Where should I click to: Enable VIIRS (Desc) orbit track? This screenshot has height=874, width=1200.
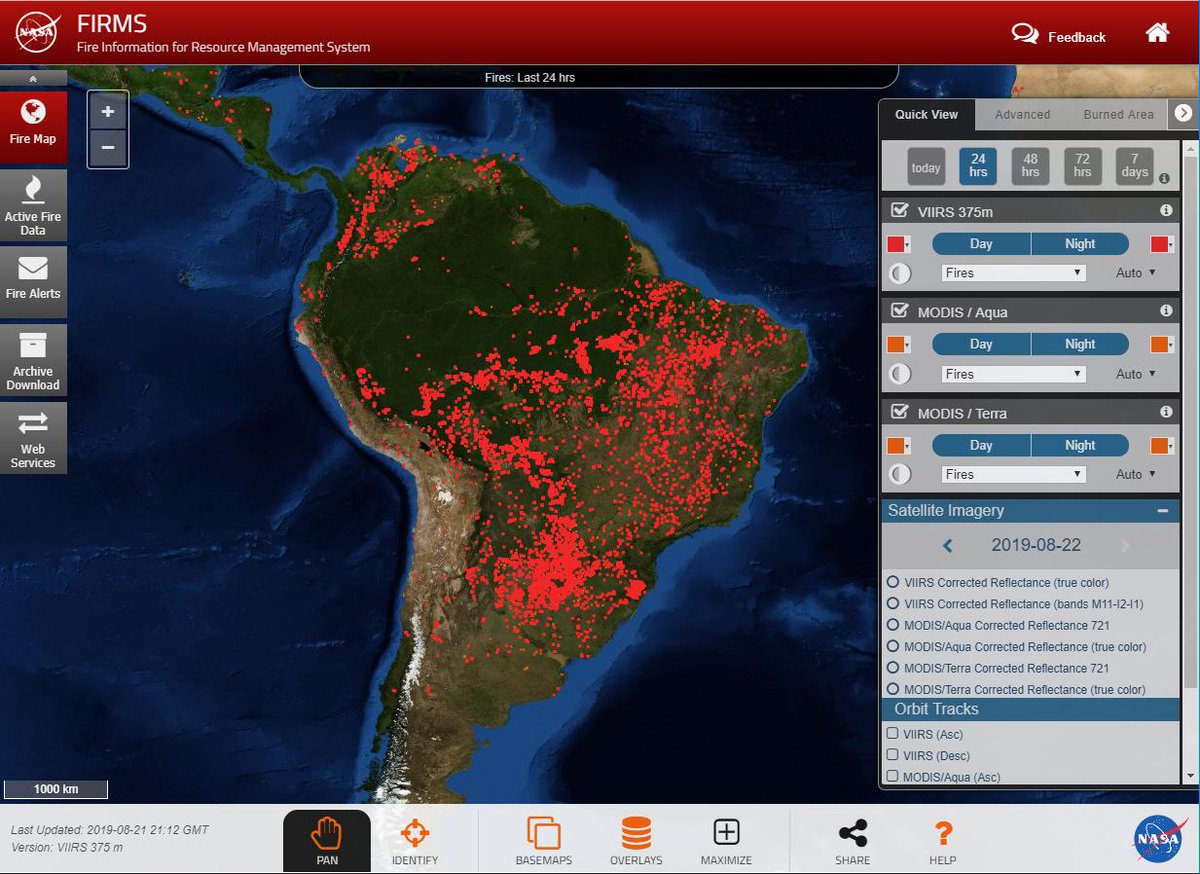892,755
